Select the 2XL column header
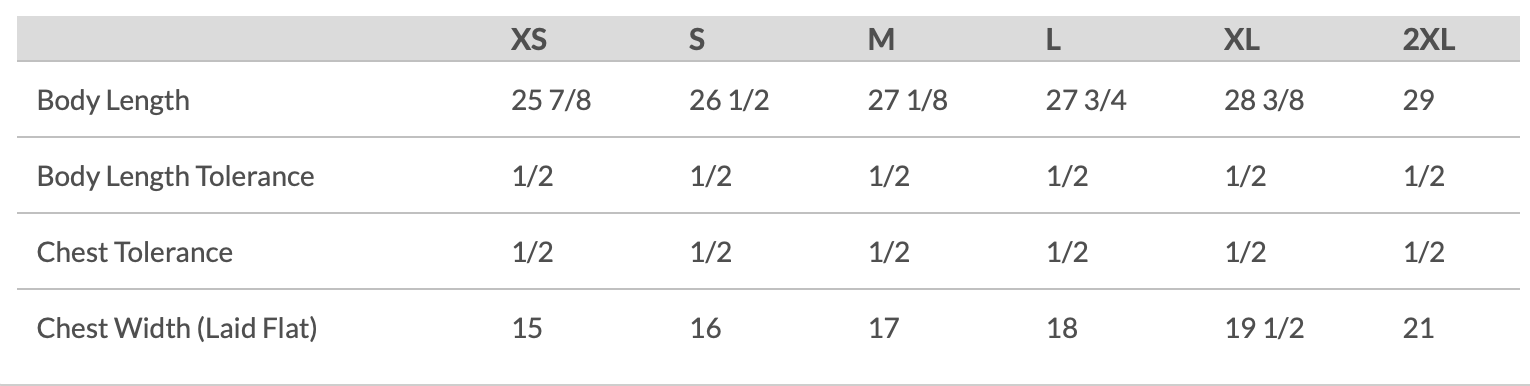Image resolution: width=1530 pixels, height=386 pixels. 1428,40
